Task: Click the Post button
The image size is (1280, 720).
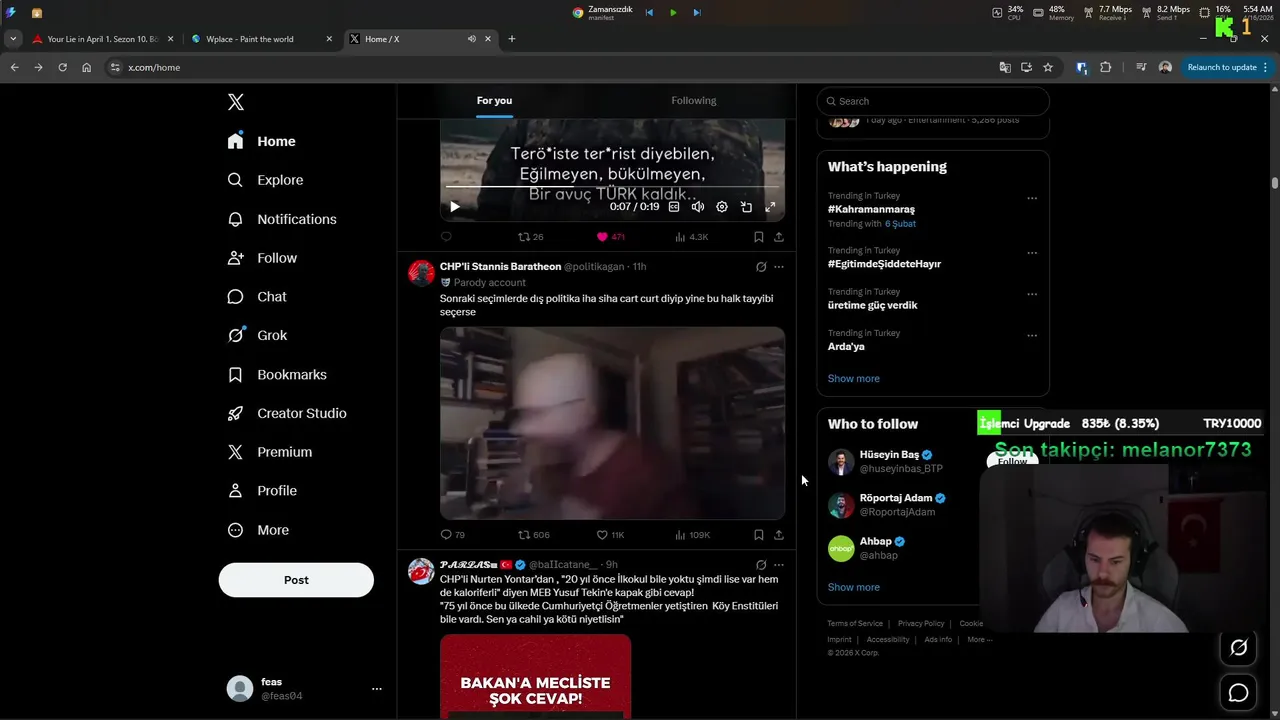Action: tap(296, 580)
